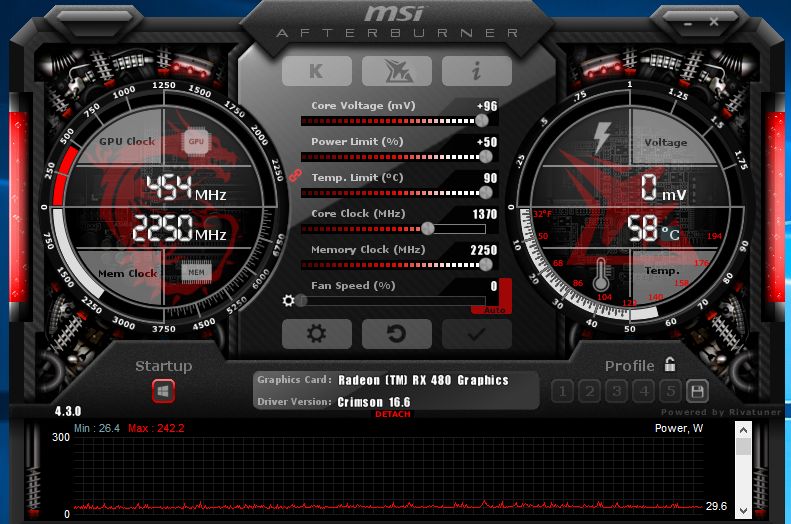Save profile using the floppy disk icon
The width and height of the screenshot is (791, 524).
[697, 391]
